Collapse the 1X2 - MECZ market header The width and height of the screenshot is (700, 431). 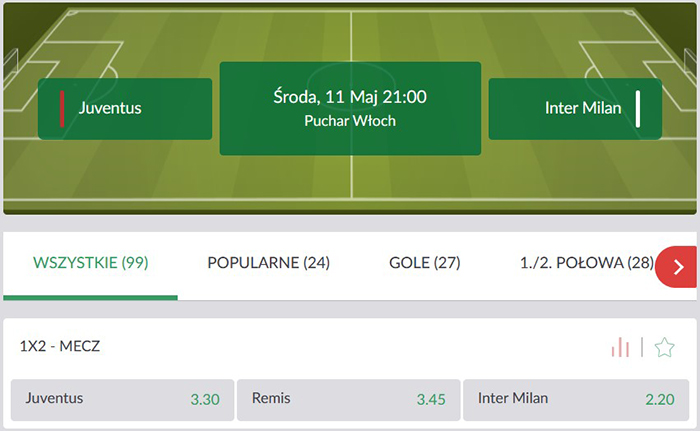(60, 347)
